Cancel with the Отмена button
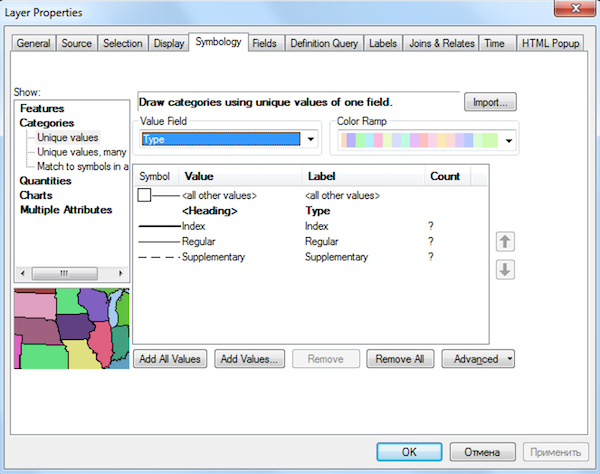Screen dimensions: 600x474 tap(482, 452)
